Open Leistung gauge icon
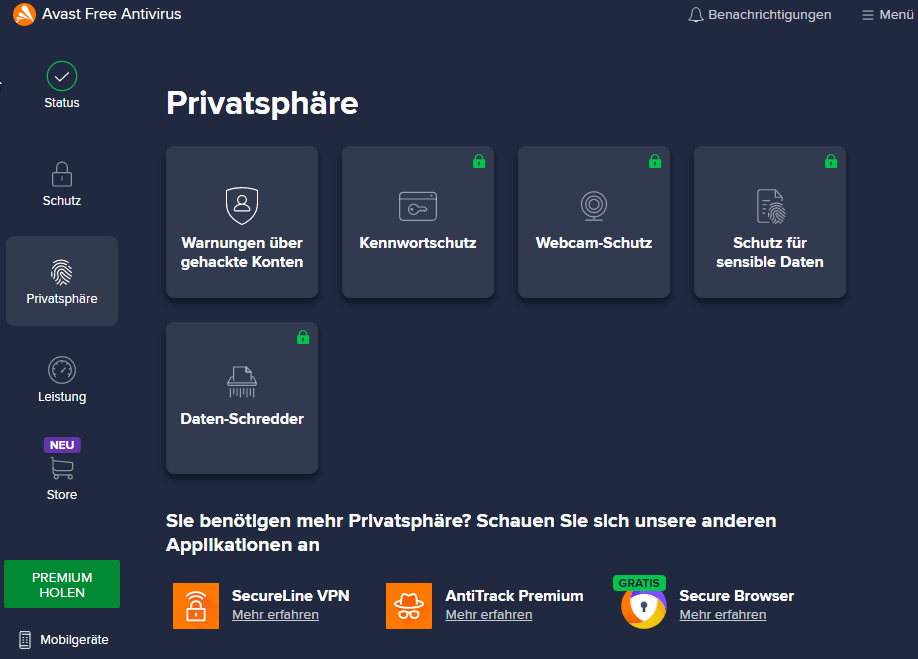918x659 pixels. (x=61, y=370)
